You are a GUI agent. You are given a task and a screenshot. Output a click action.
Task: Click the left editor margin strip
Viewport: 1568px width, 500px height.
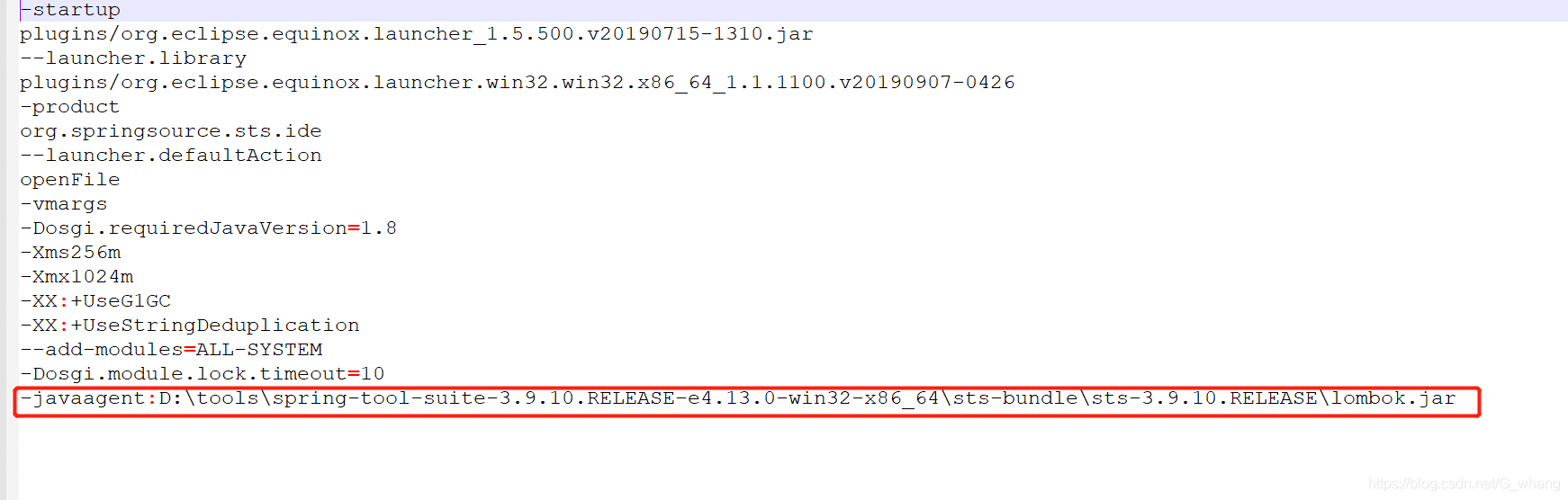point(9,250)
